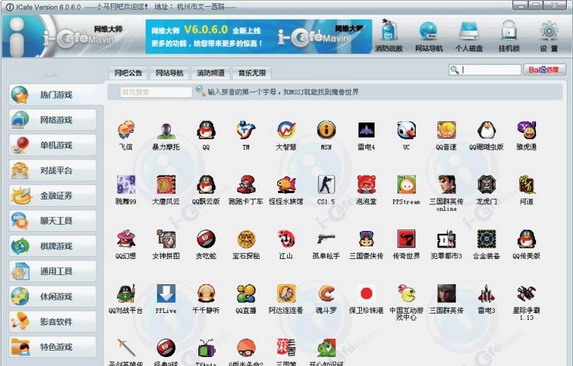Open 特色游戏 category

(53, 347)
